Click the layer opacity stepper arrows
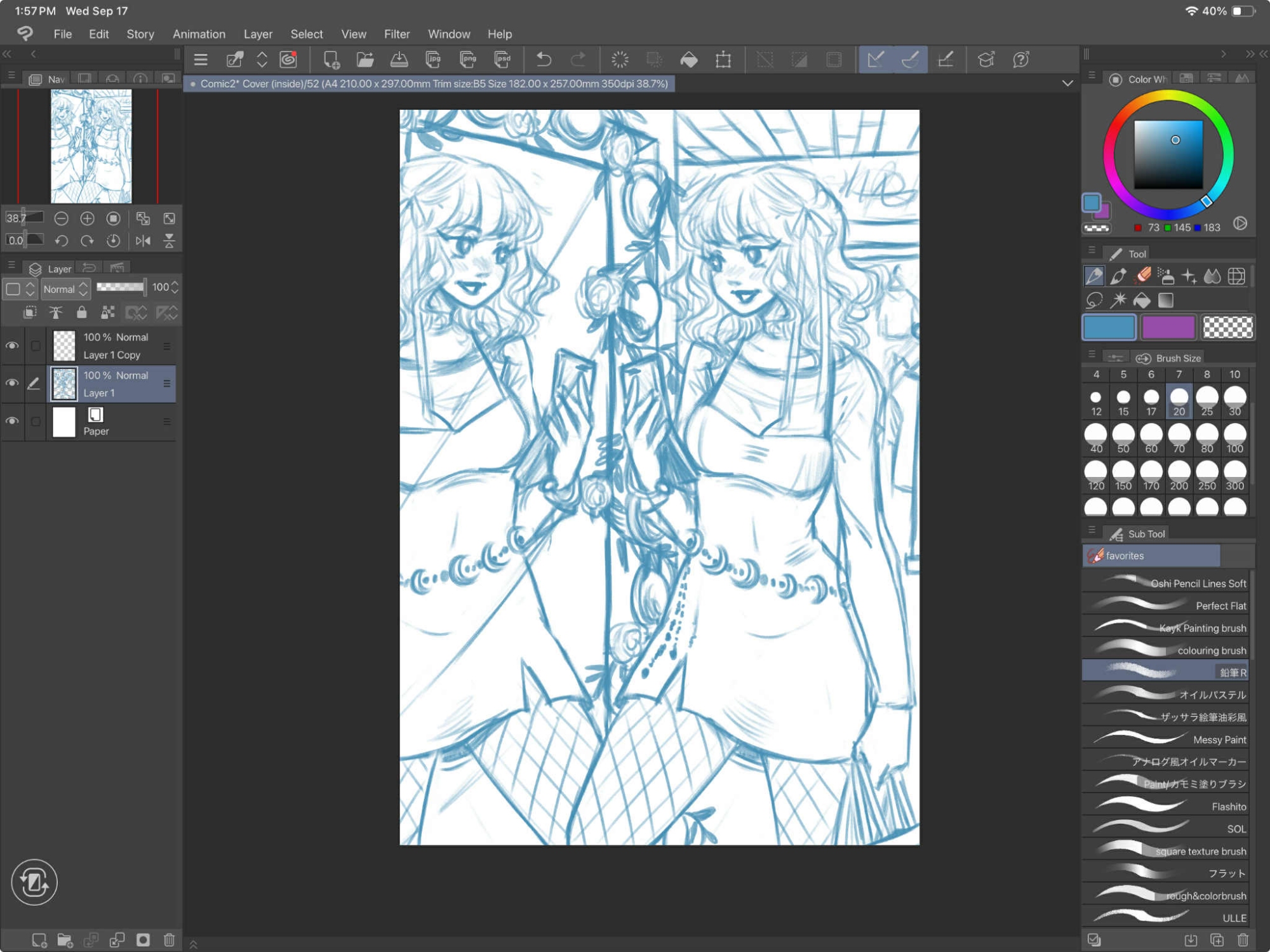This screenshot has height=952, width=1270. [x=175, y=287]
